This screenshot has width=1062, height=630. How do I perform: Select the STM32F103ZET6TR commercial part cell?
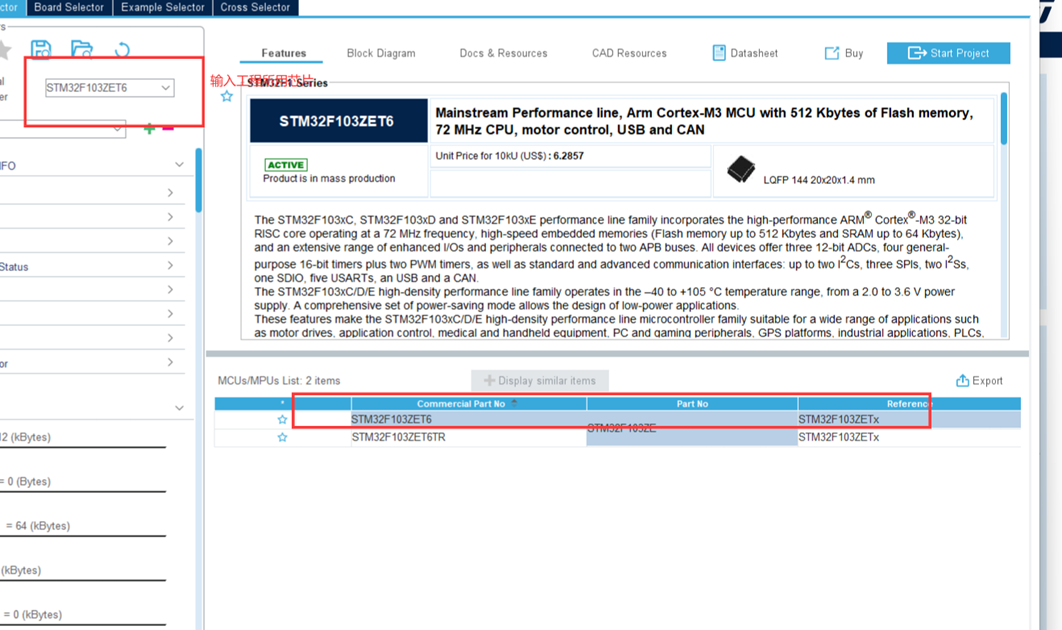pyautogui.click(x=468, y=437)
